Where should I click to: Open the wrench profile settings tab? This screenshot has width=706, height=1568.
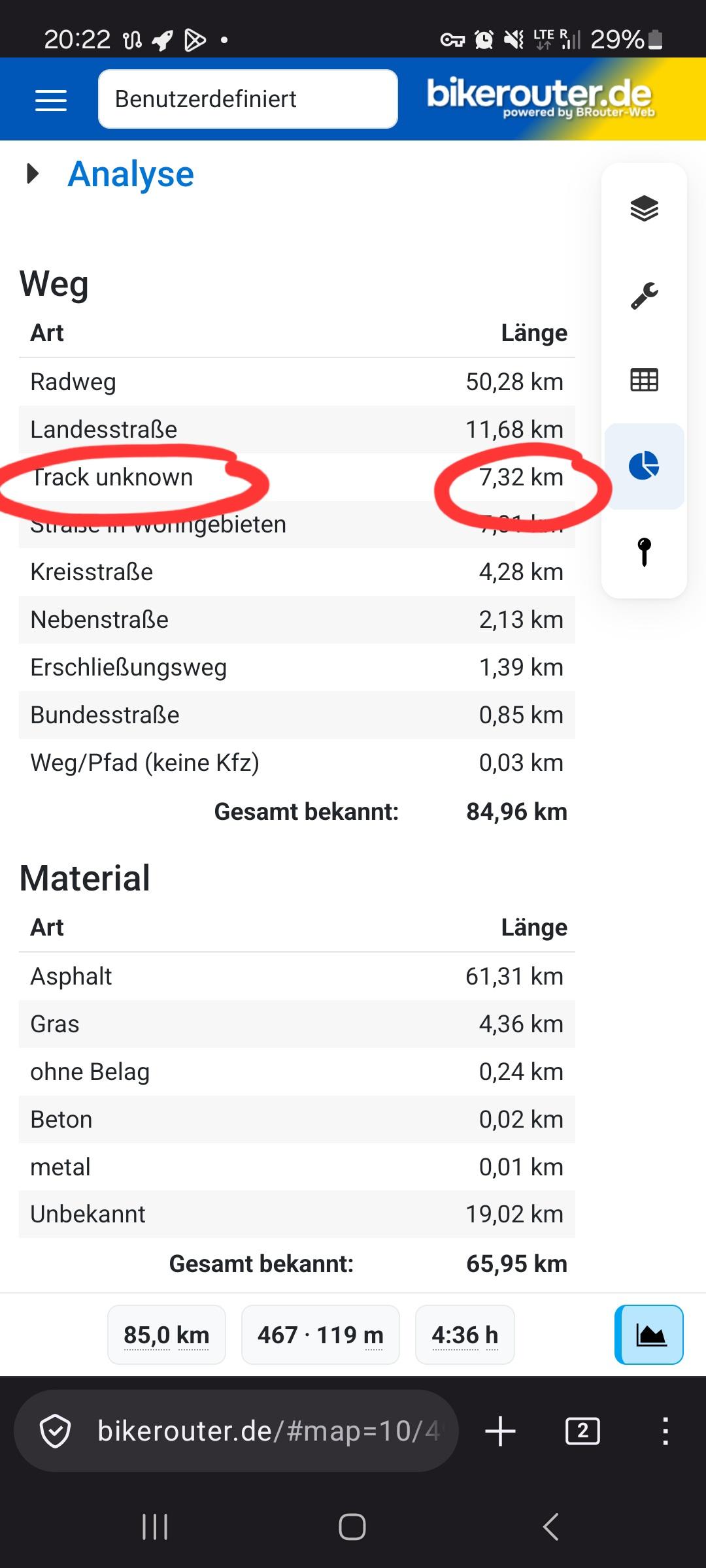coord(644,295)
